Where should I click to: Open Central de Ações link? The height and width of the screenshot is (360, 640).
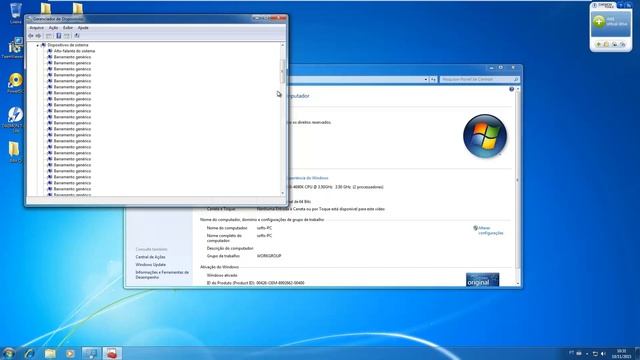151,257
